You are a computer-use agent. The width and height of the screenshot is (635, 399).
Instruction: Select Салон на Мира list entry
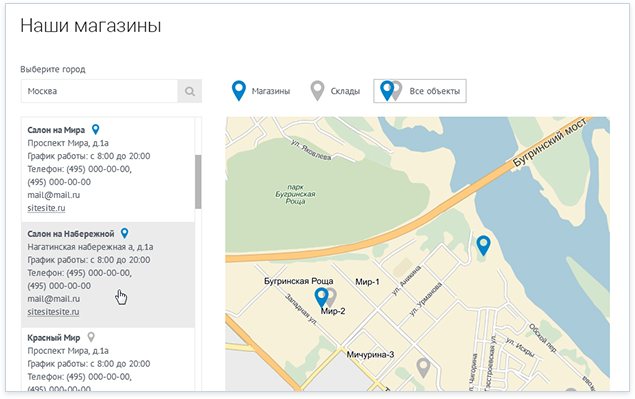click(108, 170)
